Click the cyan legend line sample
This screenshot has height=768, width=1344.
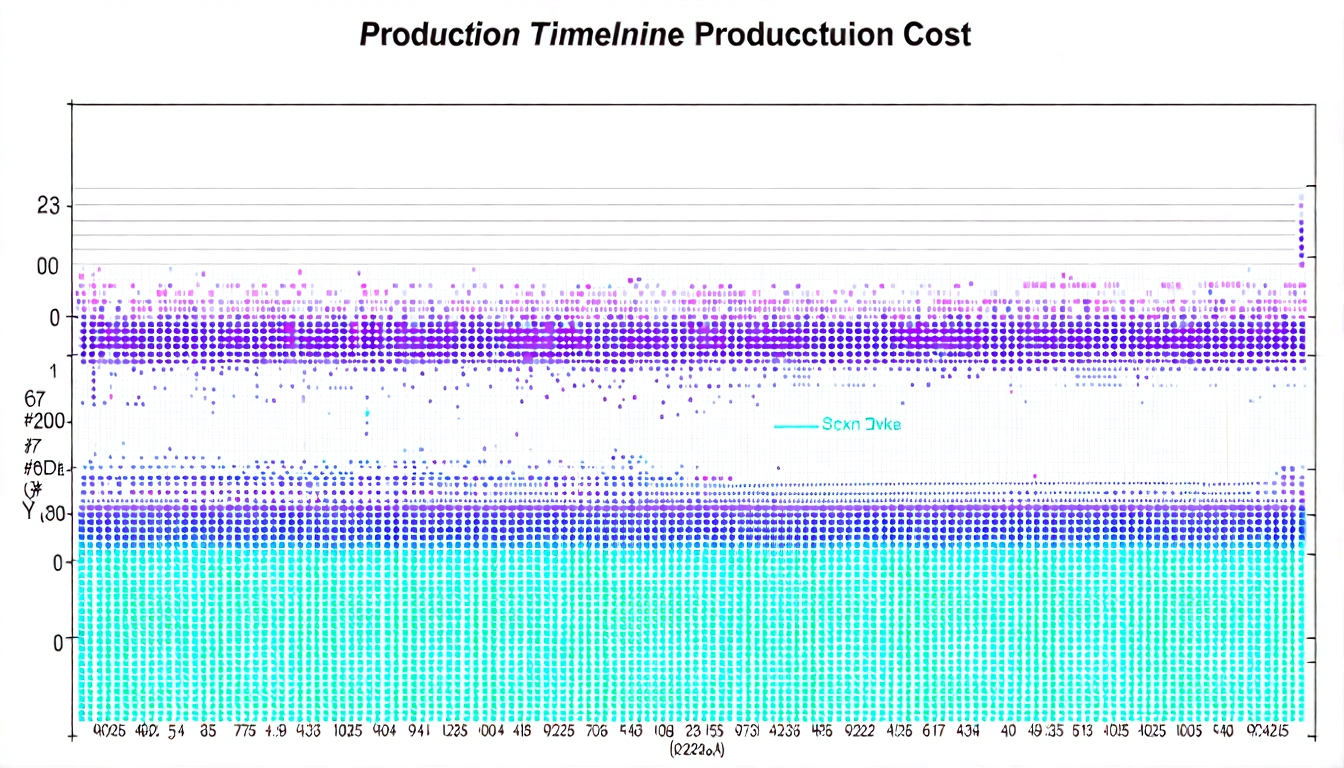point(796,425)
